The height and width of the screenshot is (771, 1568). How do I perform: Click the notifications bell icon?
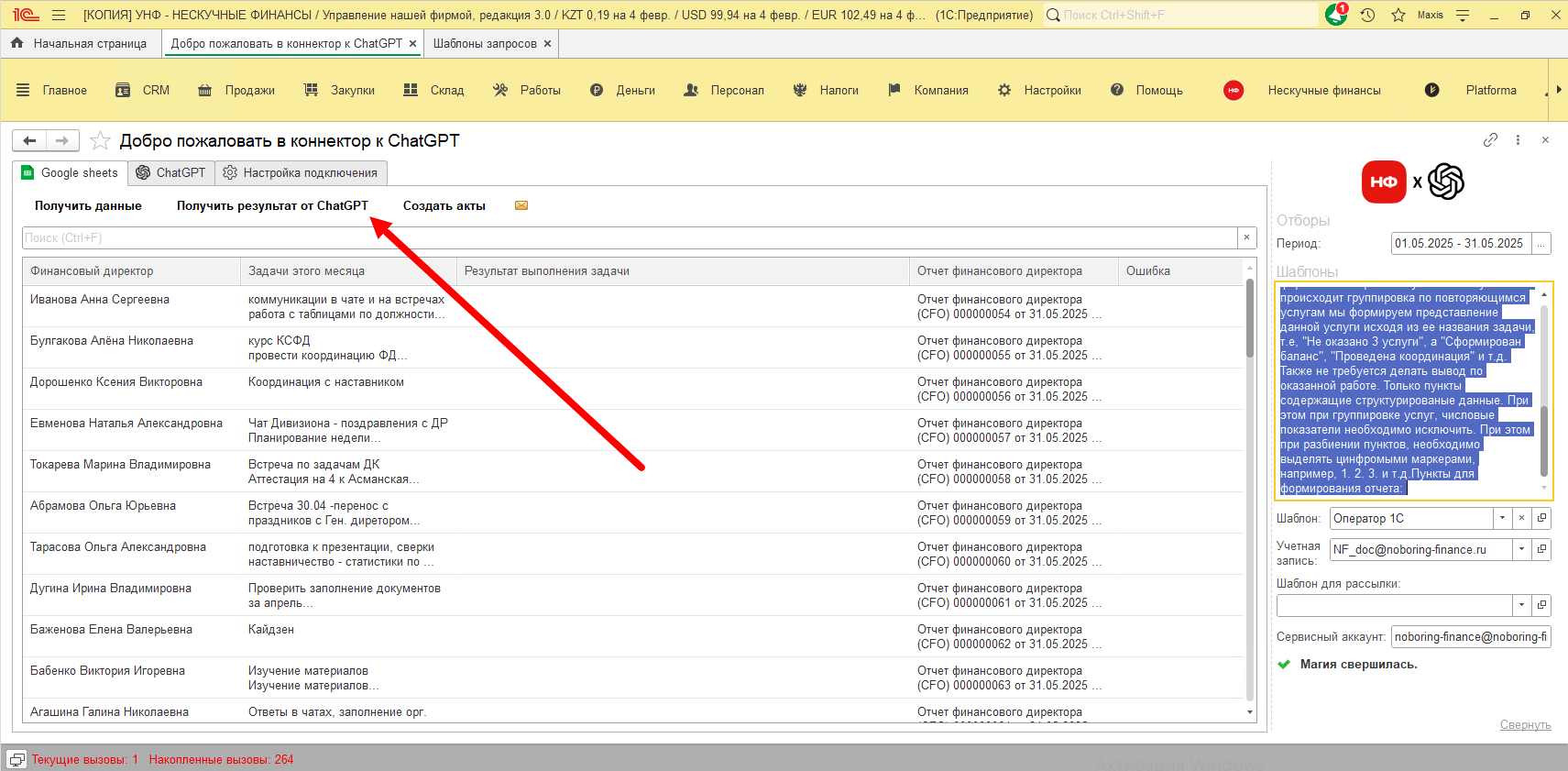click(1336, 15)
